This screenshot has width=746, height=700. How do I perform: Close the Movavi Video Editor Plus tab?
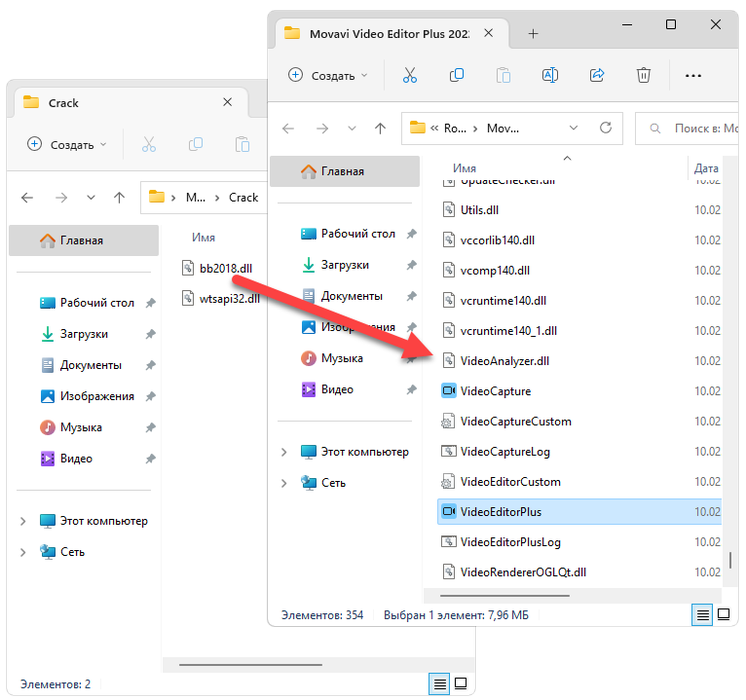(x=489, y=33)
